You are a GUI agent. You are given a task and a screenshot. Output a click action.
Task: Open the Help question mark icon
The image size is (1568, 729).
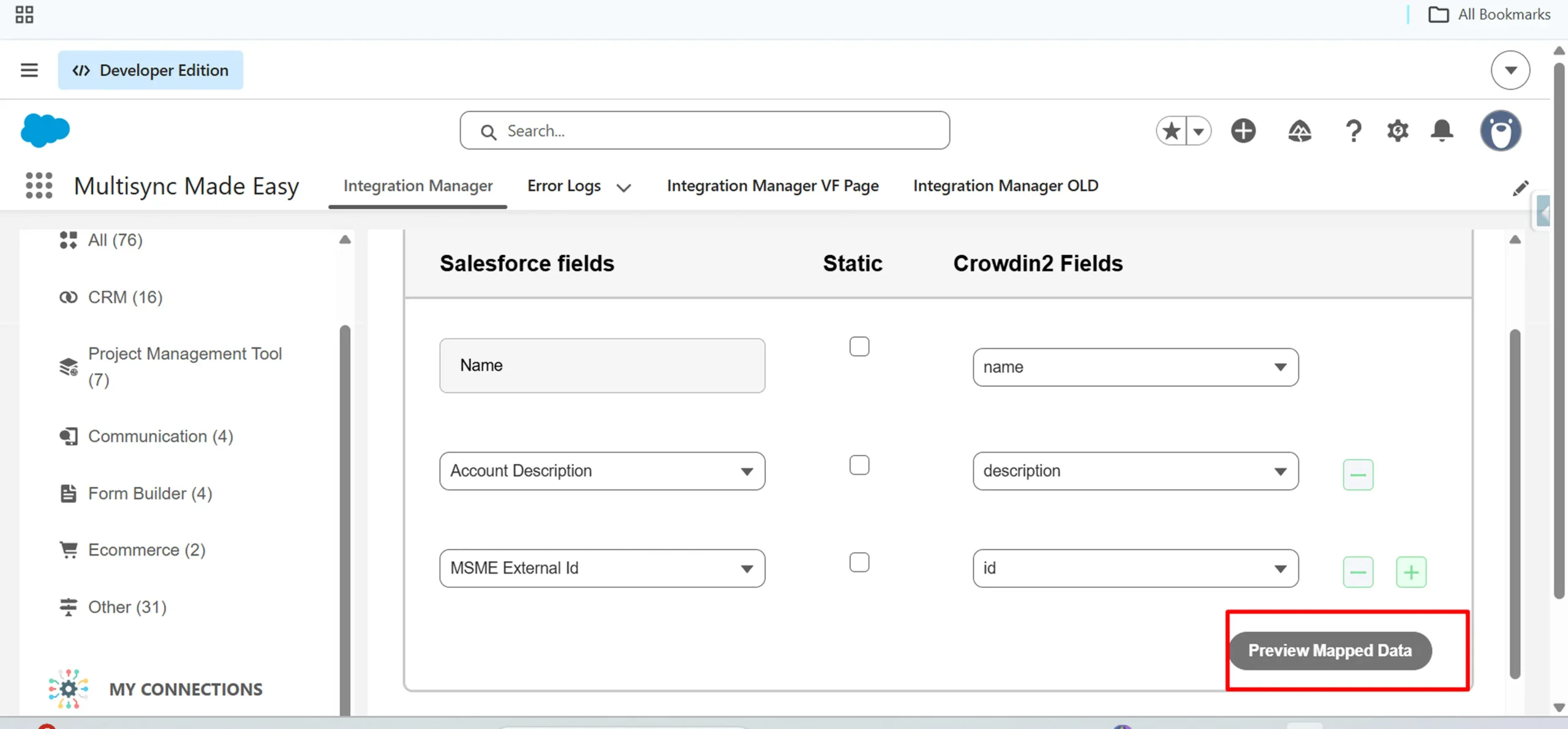pos(1353,130)
